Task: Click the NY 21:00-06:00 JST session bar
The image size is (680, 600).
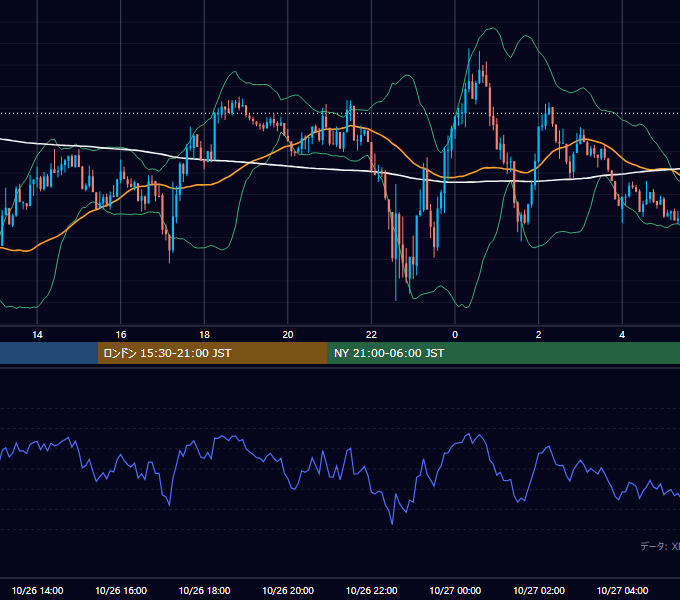Action: pyautogui.click(x=503, y=353)
